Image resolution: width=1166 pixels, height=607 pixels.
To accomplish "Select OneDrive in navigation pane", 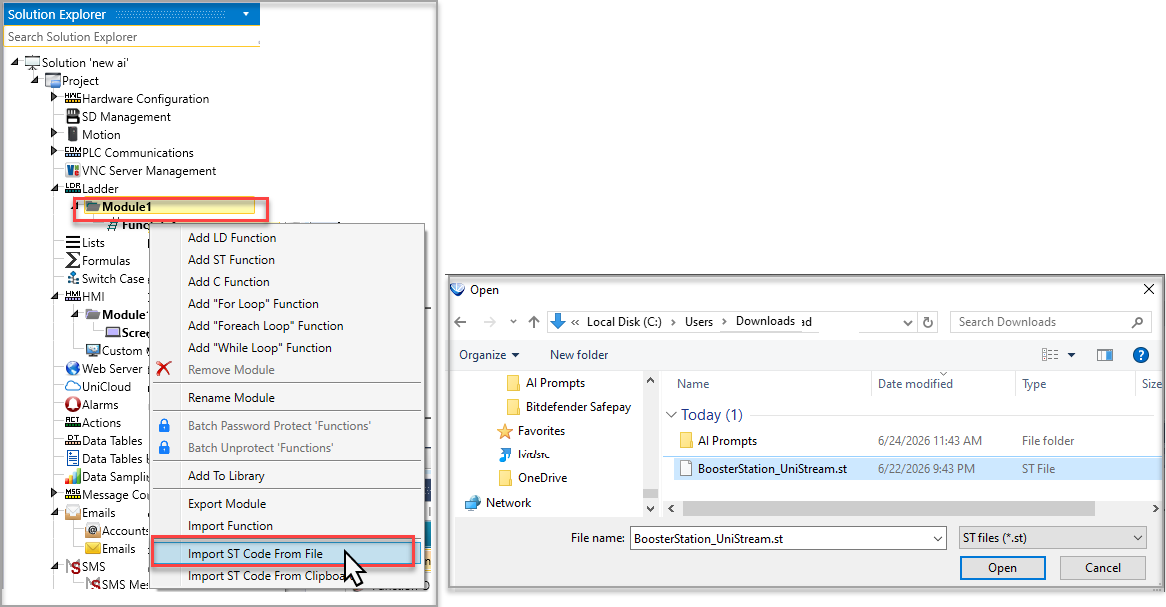I will pyautogui.click(x=542, y=478).
